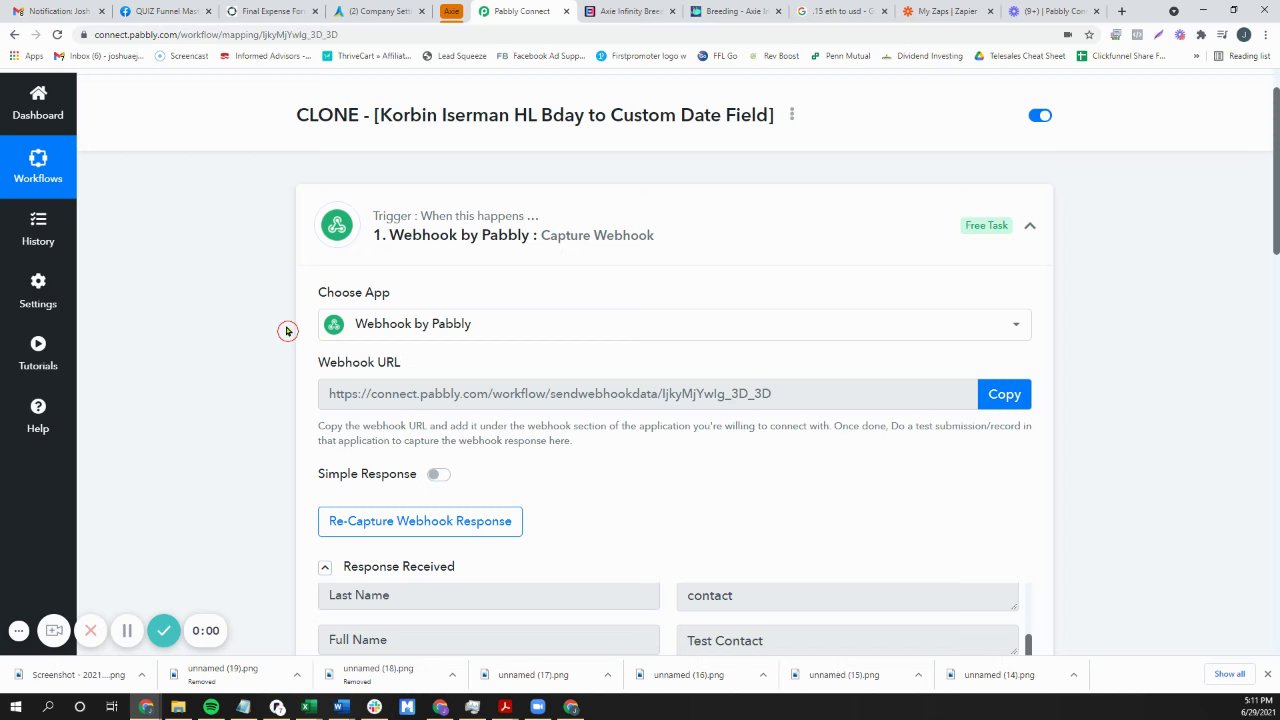Open the Lead Squeeze bookmark

point(454,56)
